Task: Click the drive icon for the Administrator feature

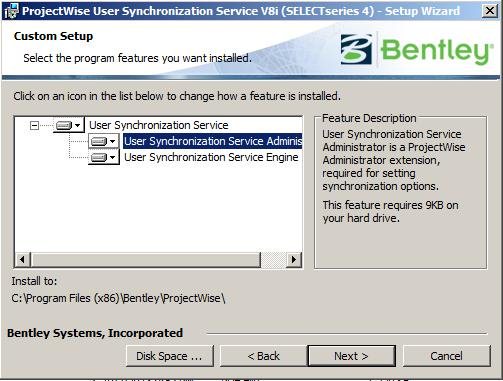Action: (99, 141)
